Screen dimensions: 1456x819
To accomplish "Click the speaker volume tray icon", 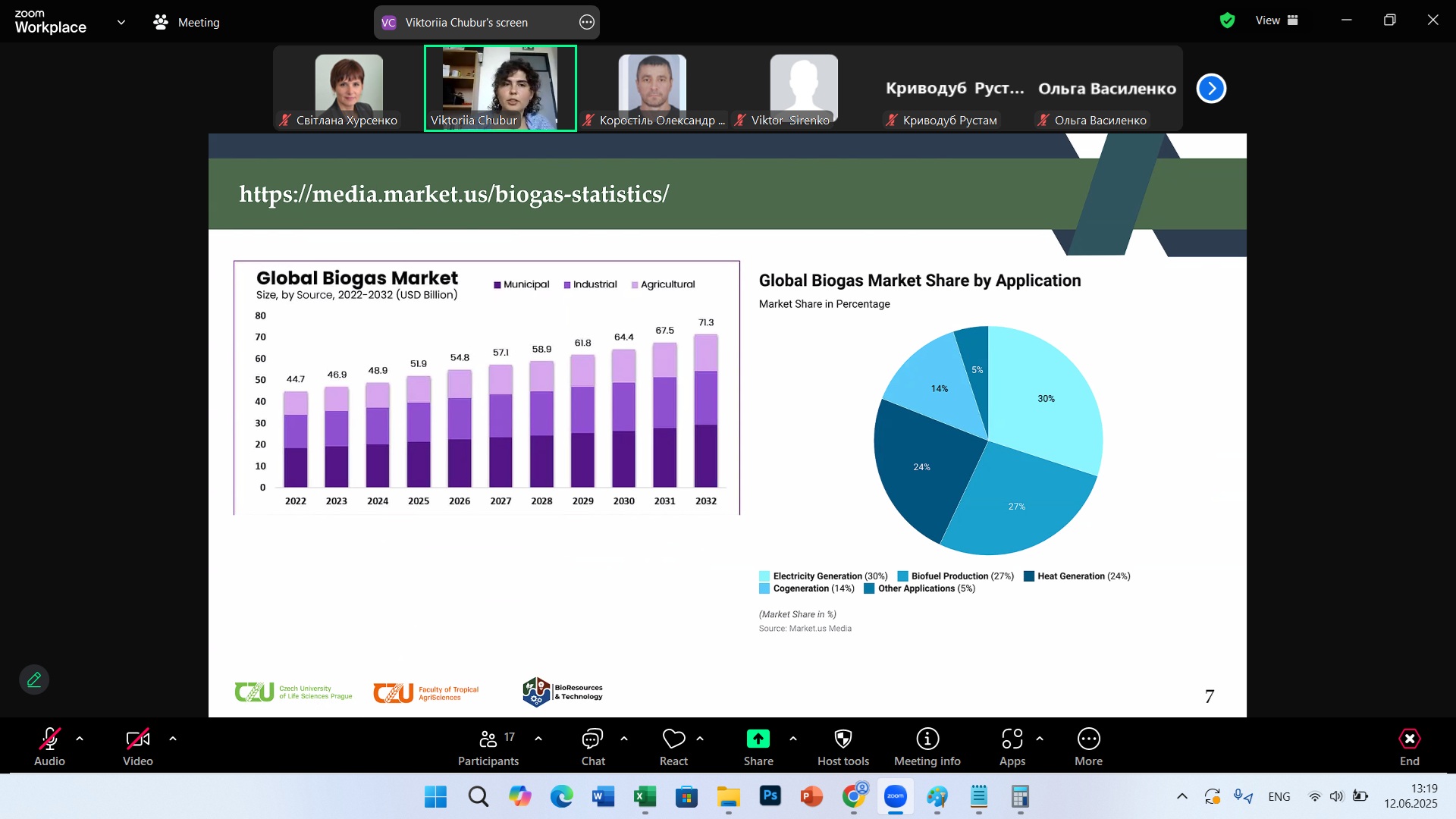I will coord(1337,796).
